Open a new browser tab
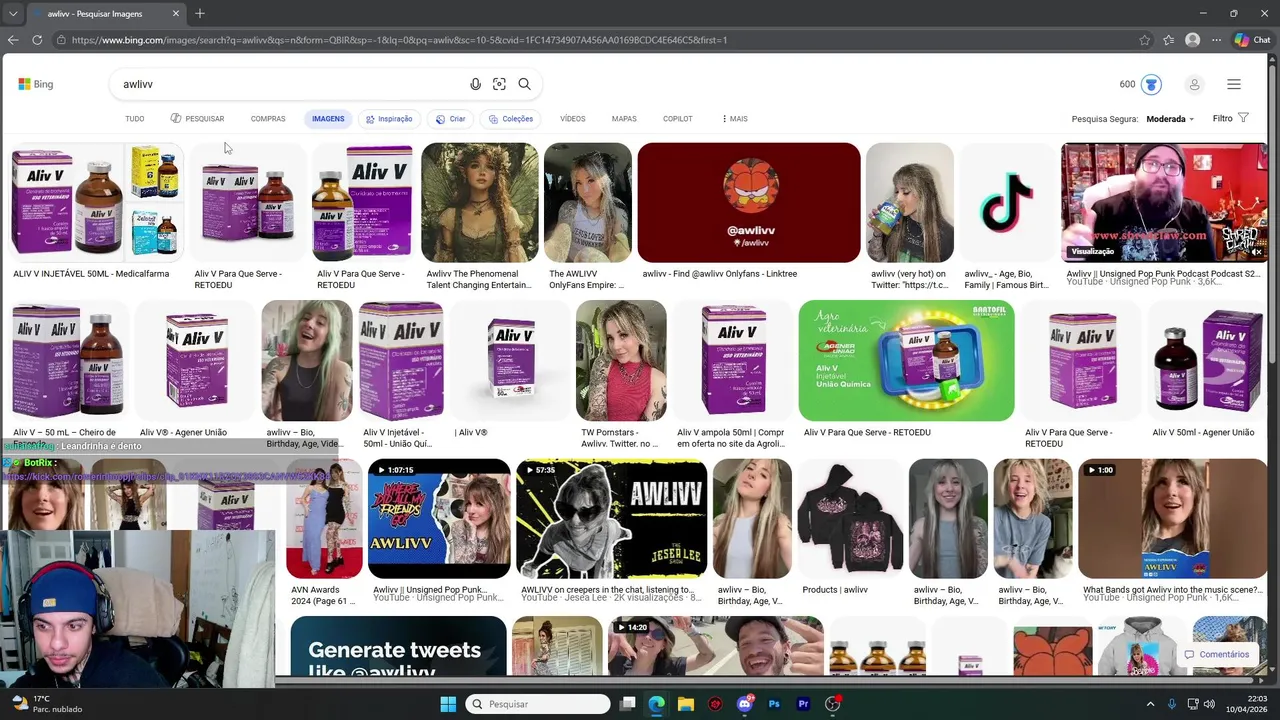Screen dimensions: 1280x720 pos(200,13)
